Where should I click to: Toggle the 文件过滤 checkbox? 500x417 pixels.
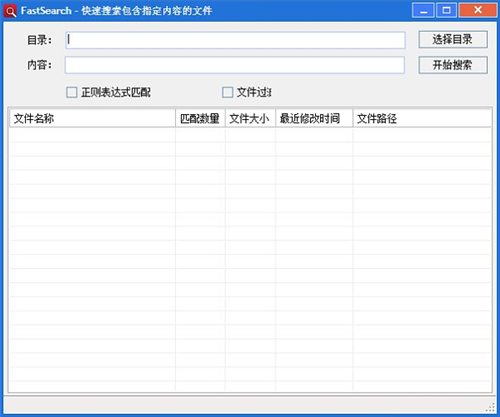pos(227,92)
